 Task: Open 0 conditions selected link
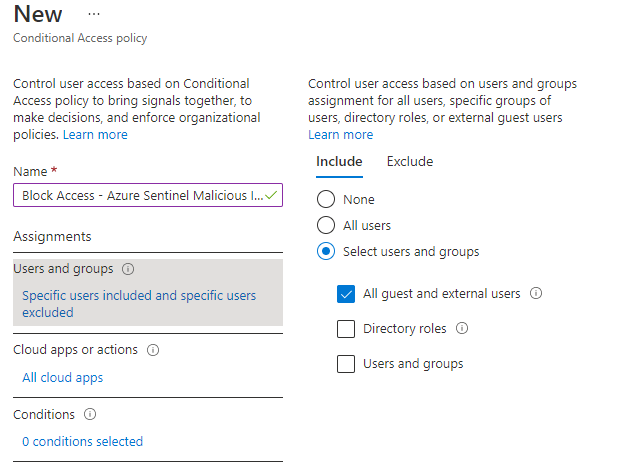click(82, 441)
